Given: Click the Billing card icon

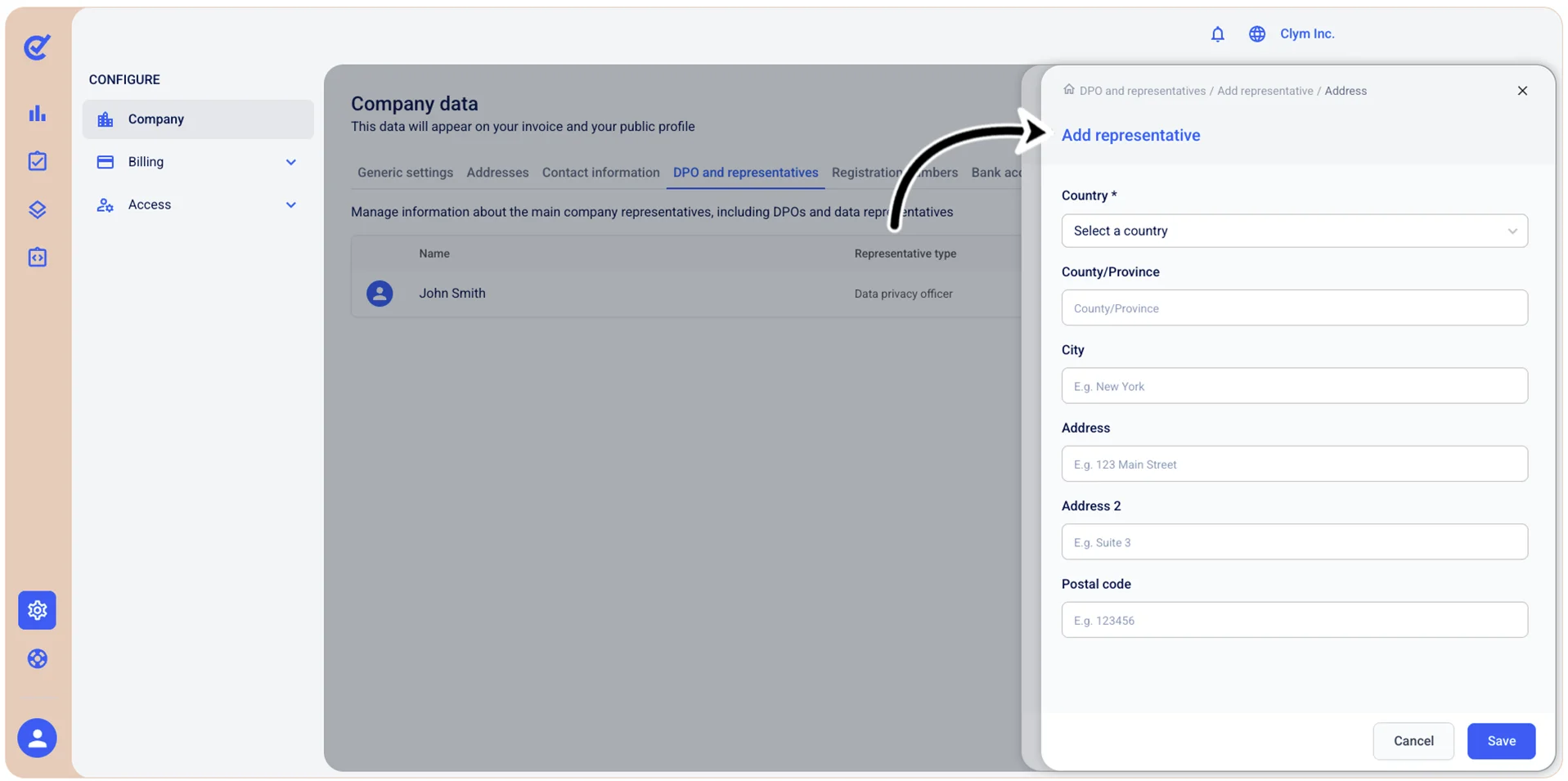Looking at the screenshot, I should point(106,162).
